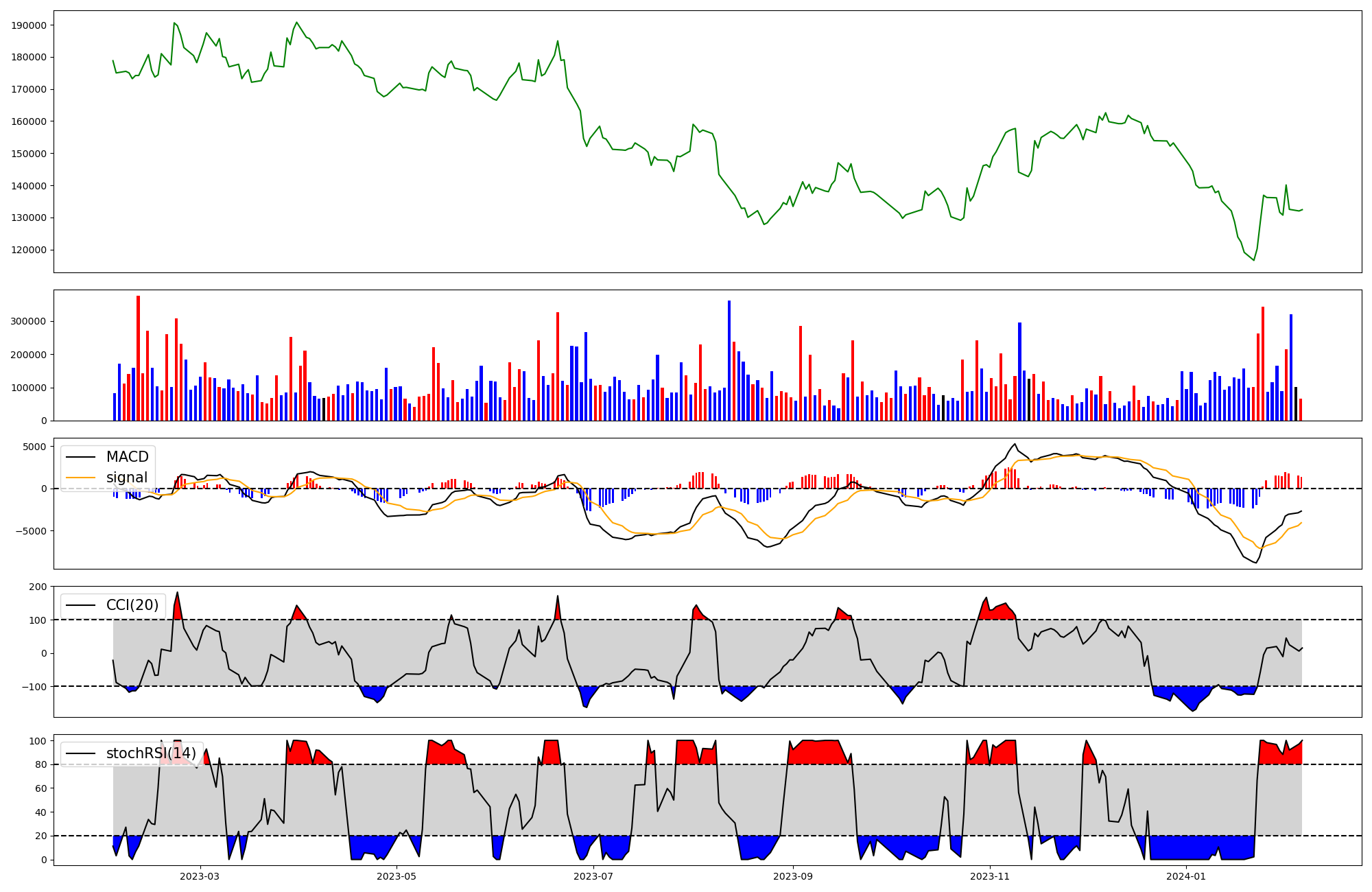Click the 2023-03 date tick label
This screenshot has height=892, width=1372.
(200, 876)
